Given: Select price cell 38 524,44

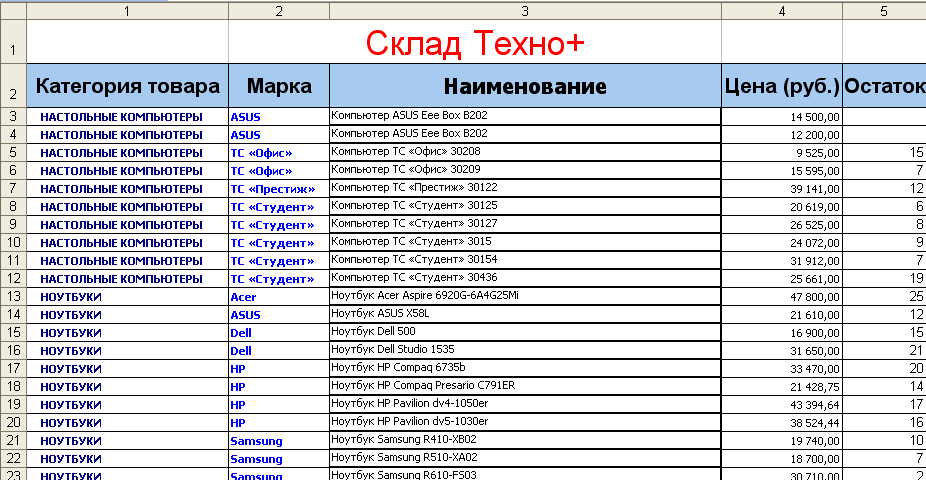Looking at the screenshot, I should (782, 423).
